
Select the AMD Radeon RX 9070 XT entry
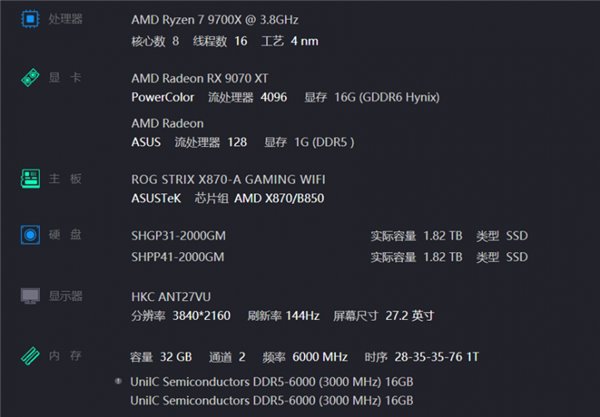click(199, 78)
